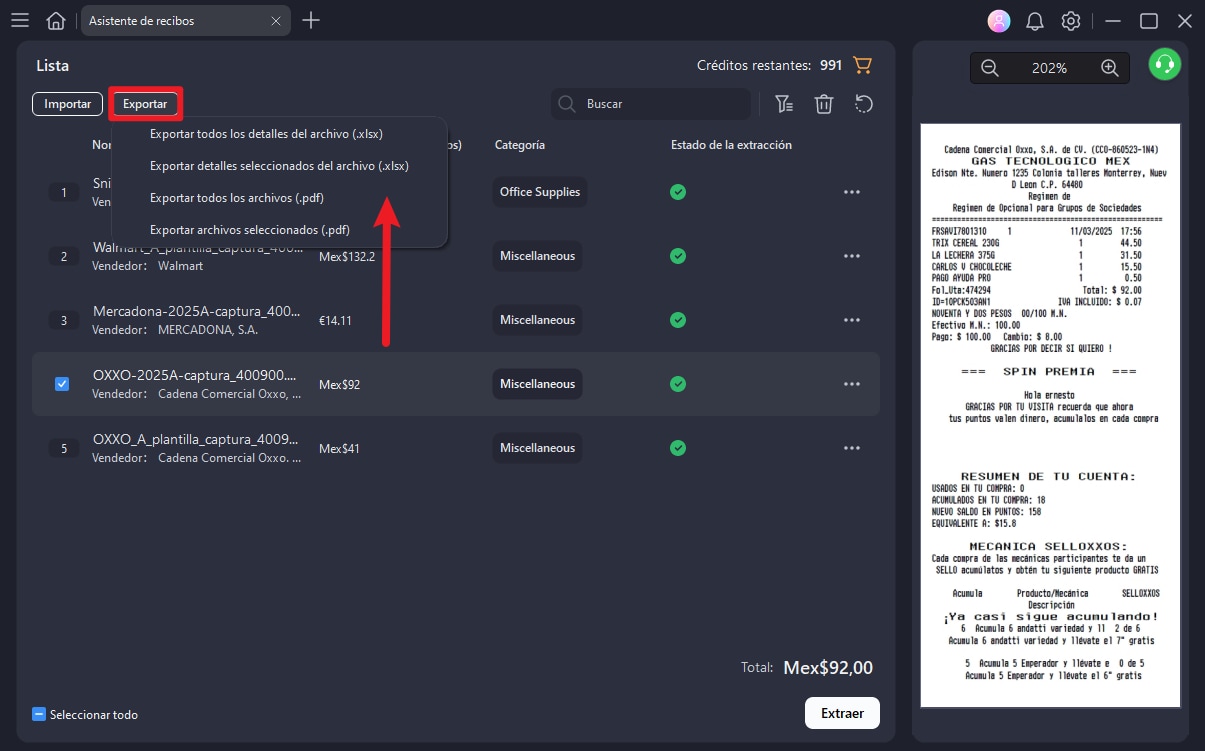Select 'Exportar detalles seleccionados del archivo (.xlsx)'
Viewport: 1205px width, 751px height.
pos(281,165)
